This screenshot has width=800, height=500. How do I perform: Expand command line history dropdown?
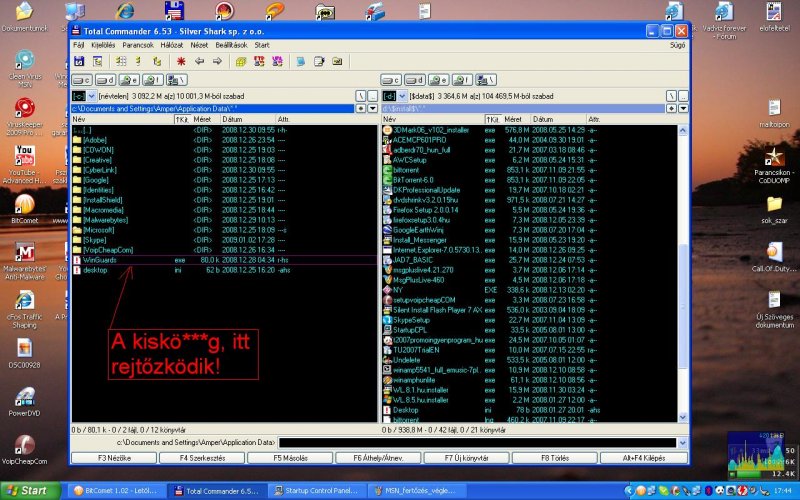tap(683, 443)
